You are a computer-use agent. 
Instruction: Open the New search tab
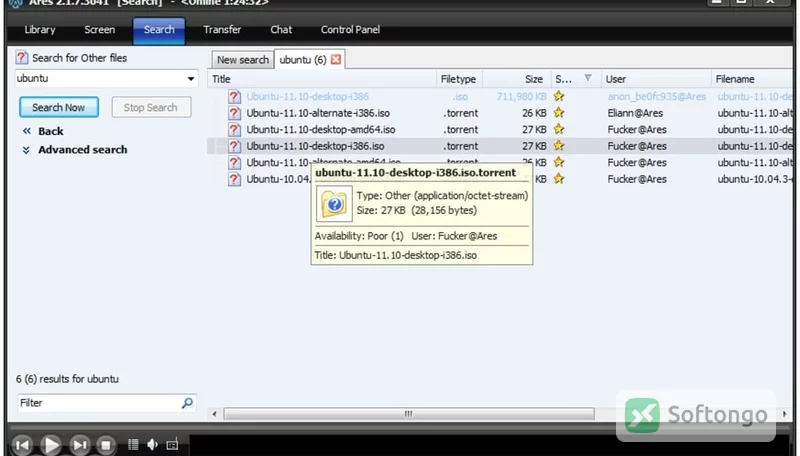click(x=243, y=60)
